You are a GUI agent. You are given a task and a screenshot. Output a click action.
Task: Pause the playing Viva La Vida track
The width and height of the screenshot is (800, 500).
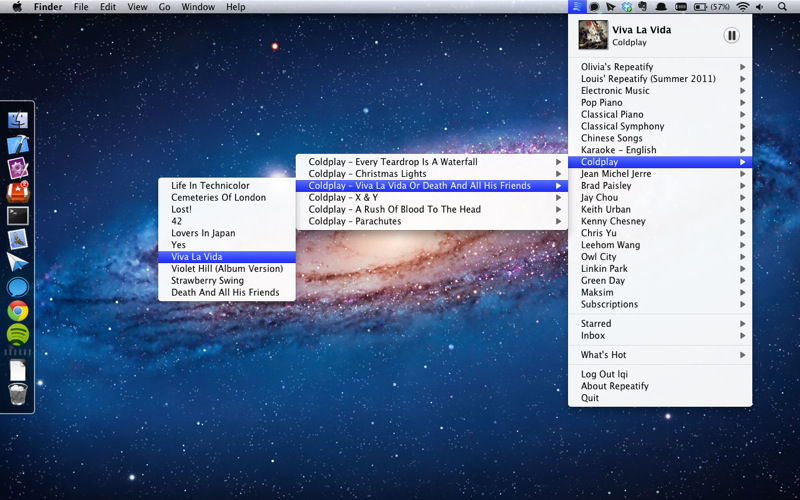[731, 35]
